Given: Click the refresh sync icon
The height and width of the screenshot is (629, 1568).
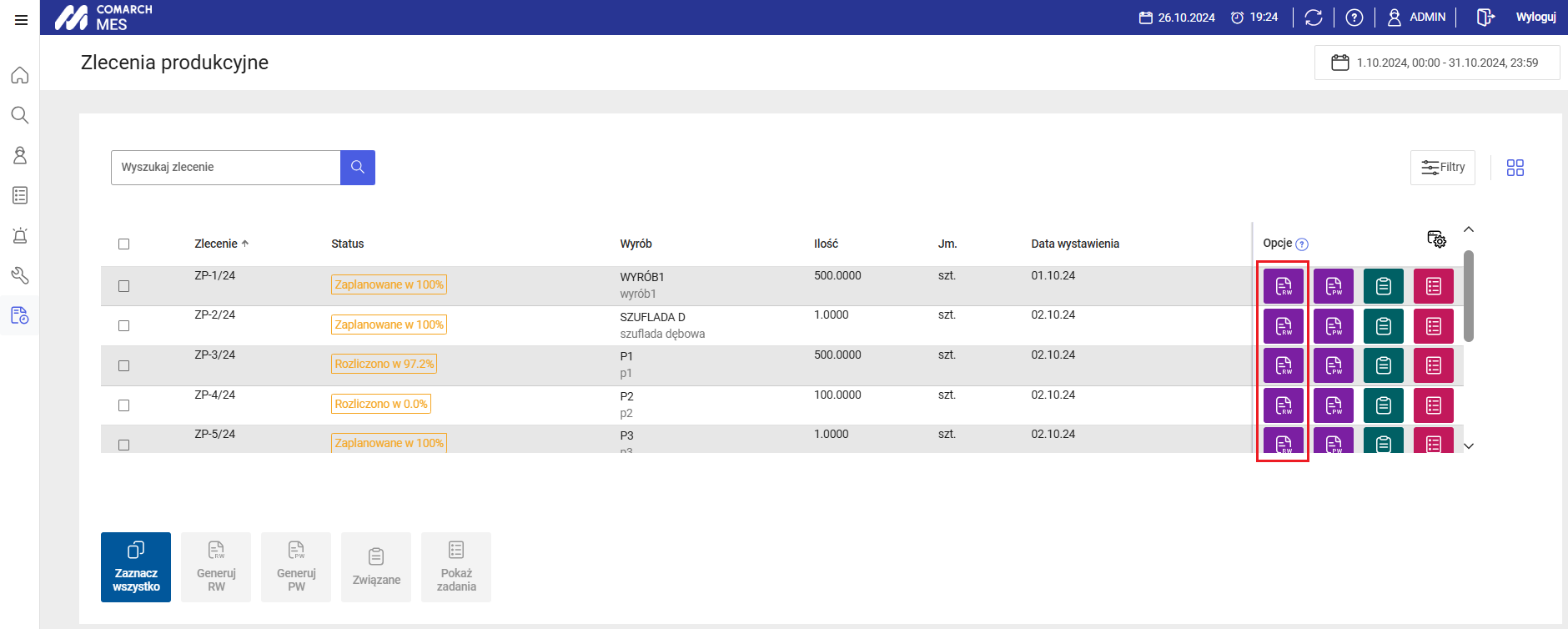Looking at the screenshot, I should tap(1314, 18).
